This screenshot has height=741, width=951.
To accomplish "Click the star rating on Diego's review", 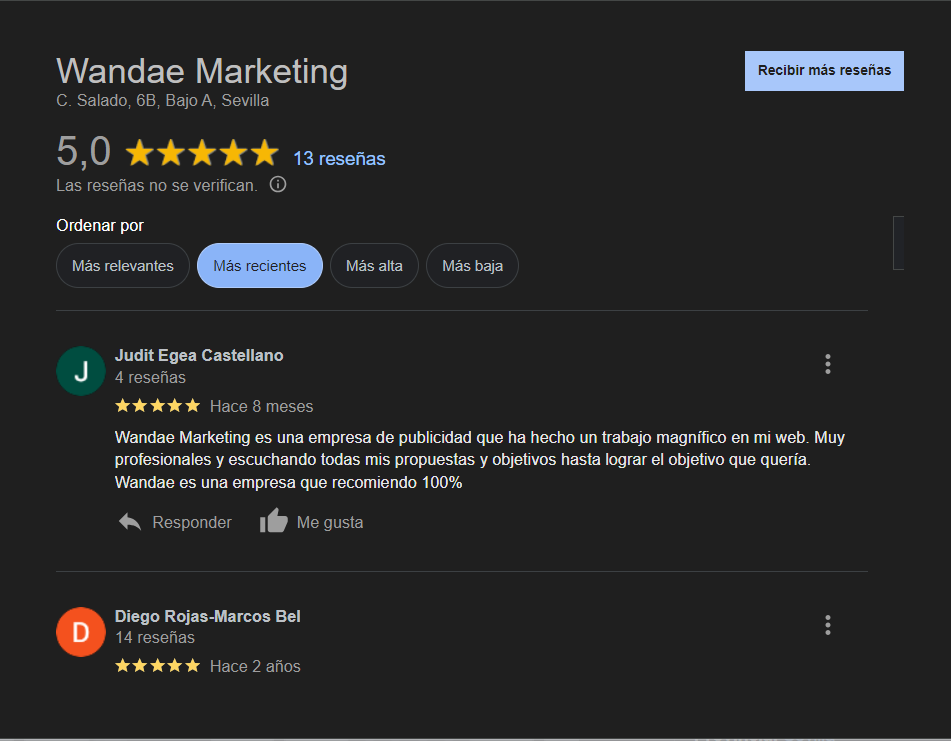I will coord(158,666).
